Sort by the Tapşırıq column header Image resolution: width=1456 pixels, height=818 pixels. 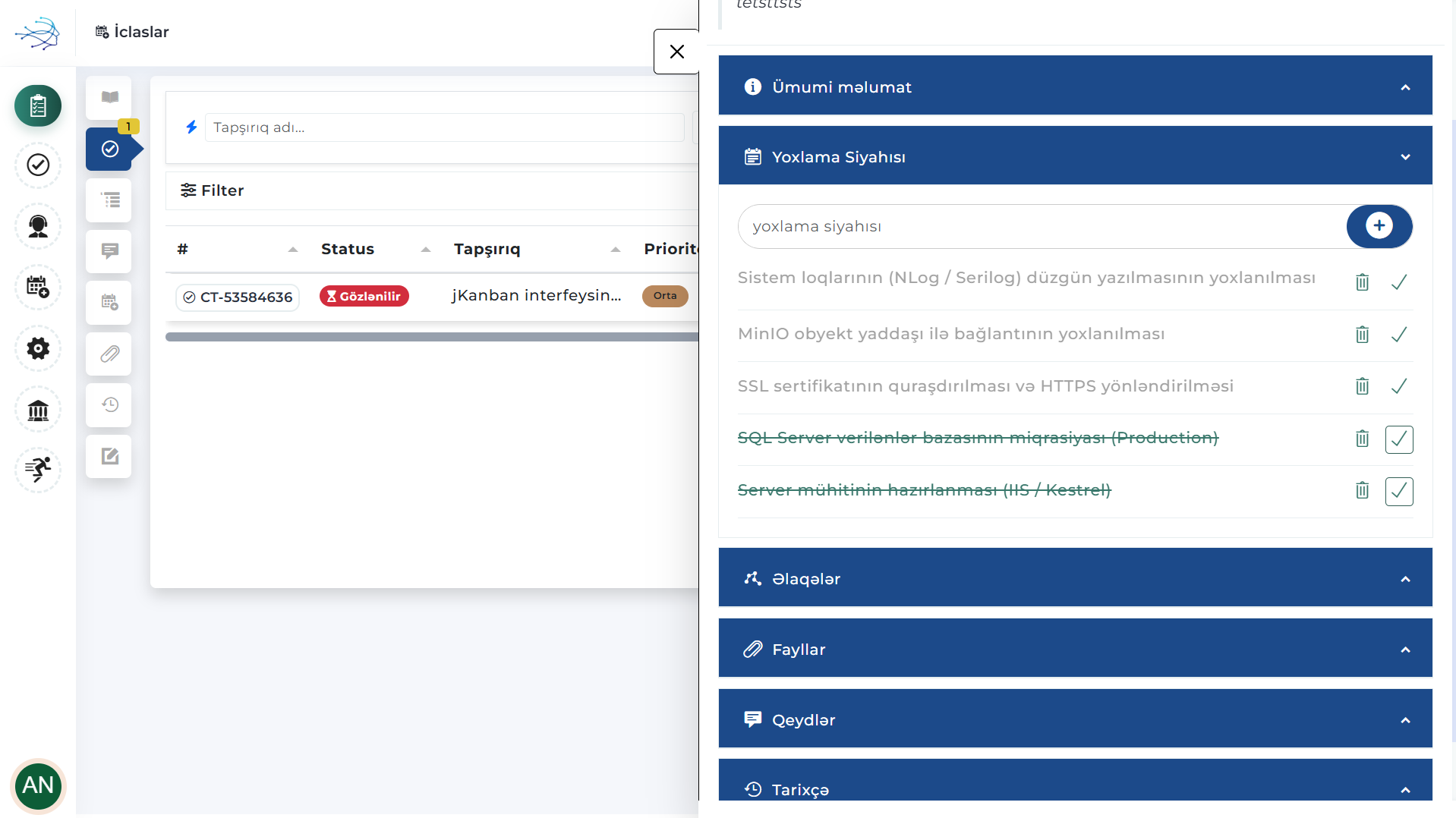point(537,249)
